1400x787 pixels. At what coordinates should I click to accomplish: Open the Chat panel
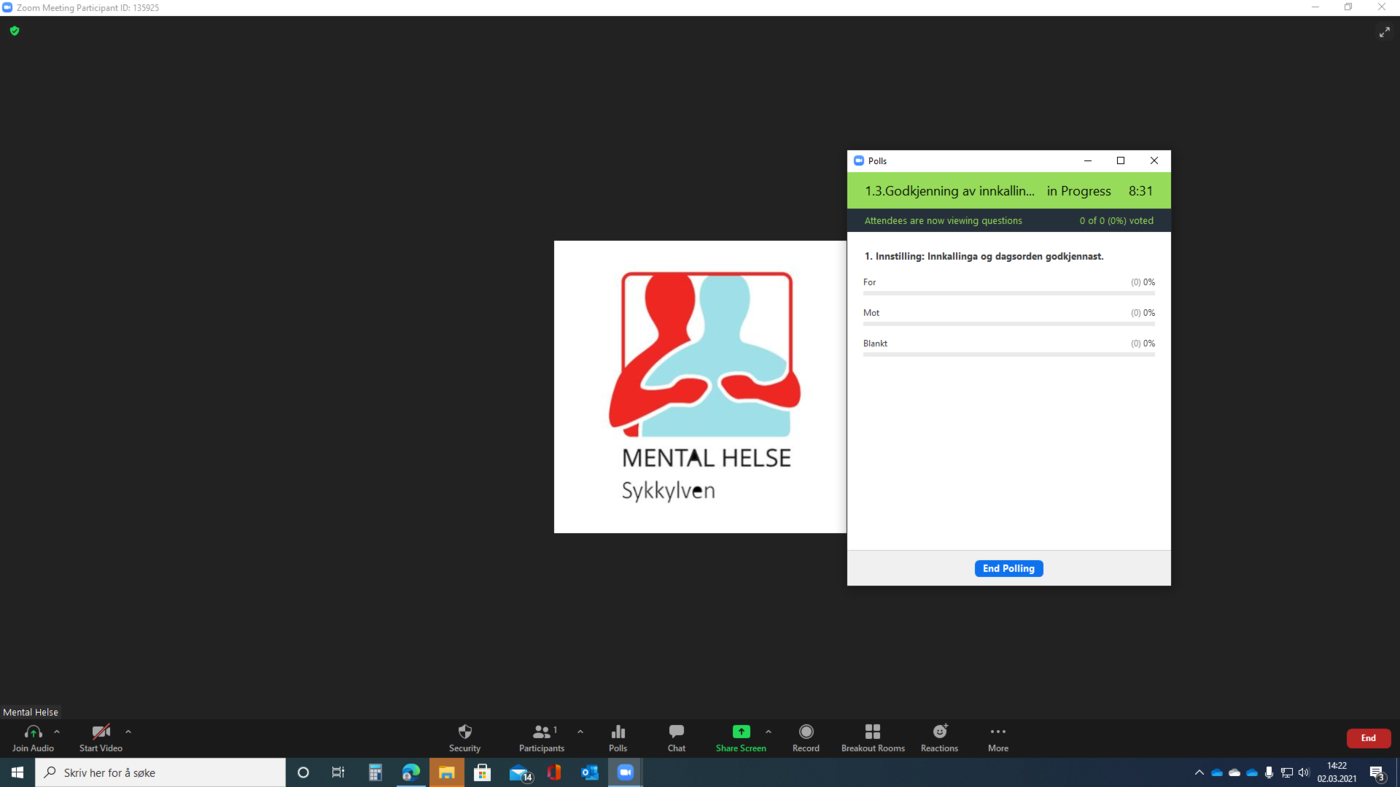677,738
